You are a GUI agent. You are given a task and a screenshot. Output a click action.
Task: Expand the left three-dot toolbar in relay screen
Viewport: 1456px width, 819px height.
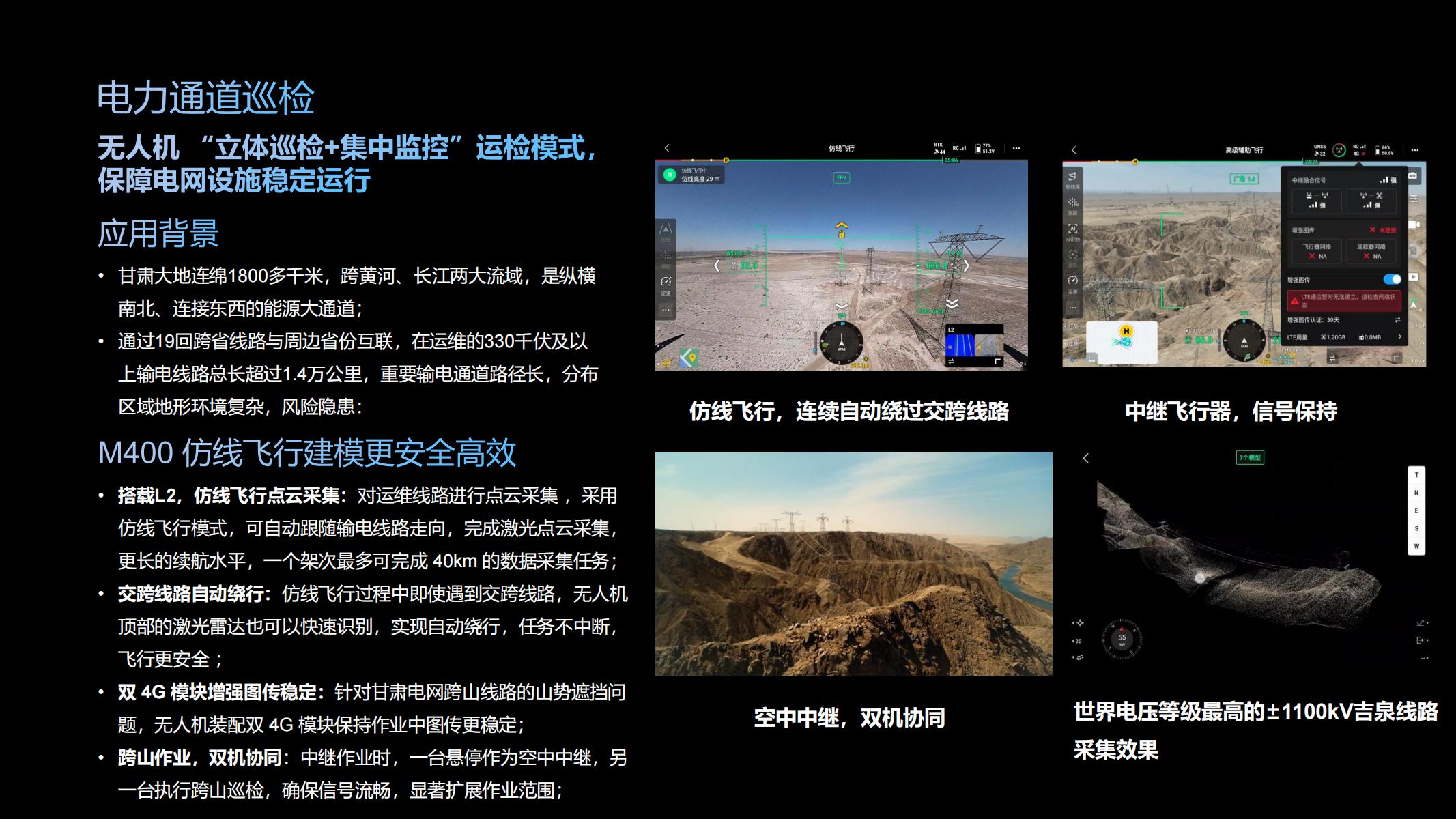pos(1072,308)
